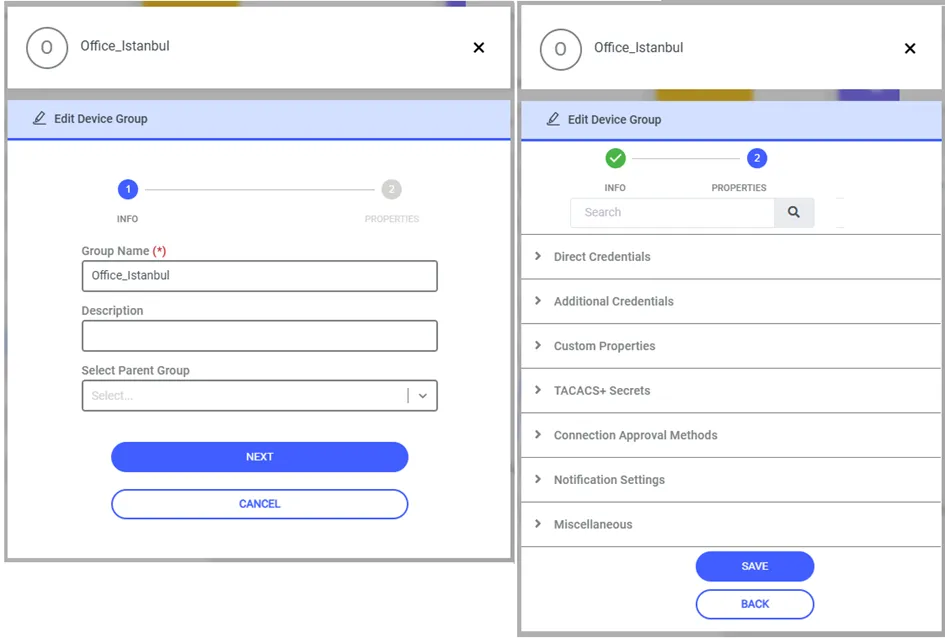Click the "Select Parent Group" label
The image size is (945, 638).
tap(136, 370)
